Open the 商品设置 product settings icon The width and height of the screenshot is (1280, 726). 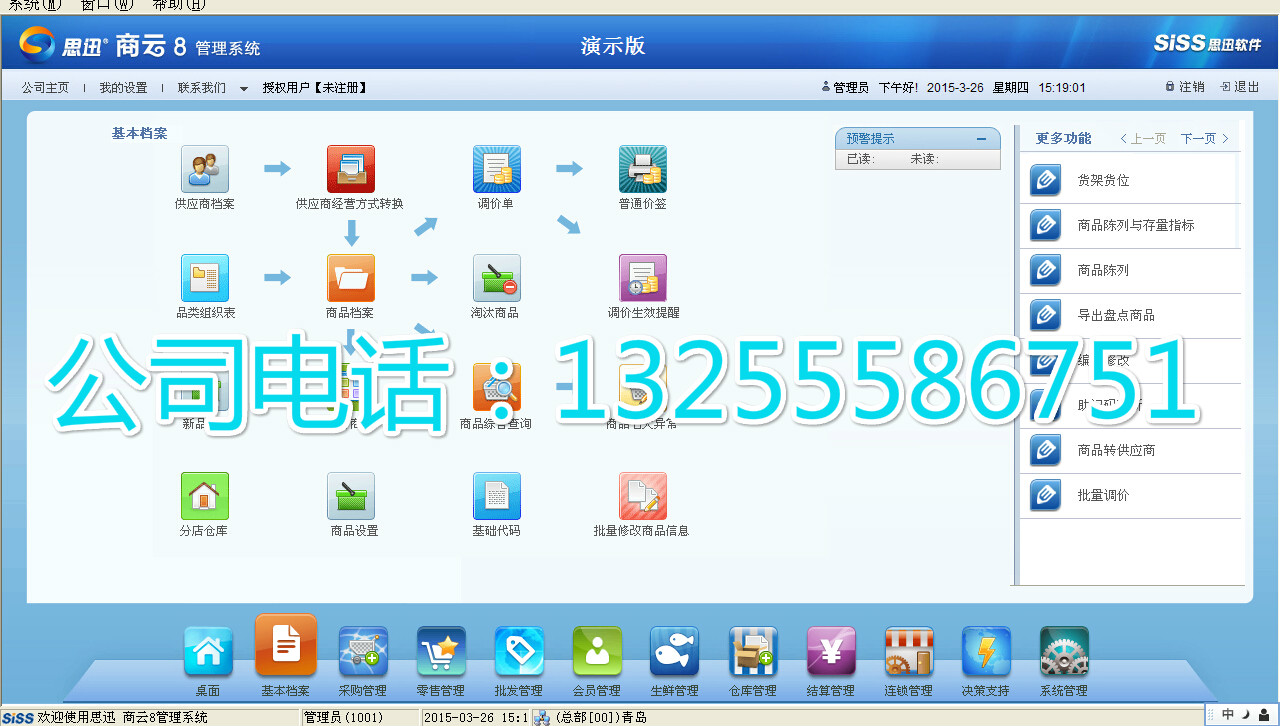pos(351,496)
